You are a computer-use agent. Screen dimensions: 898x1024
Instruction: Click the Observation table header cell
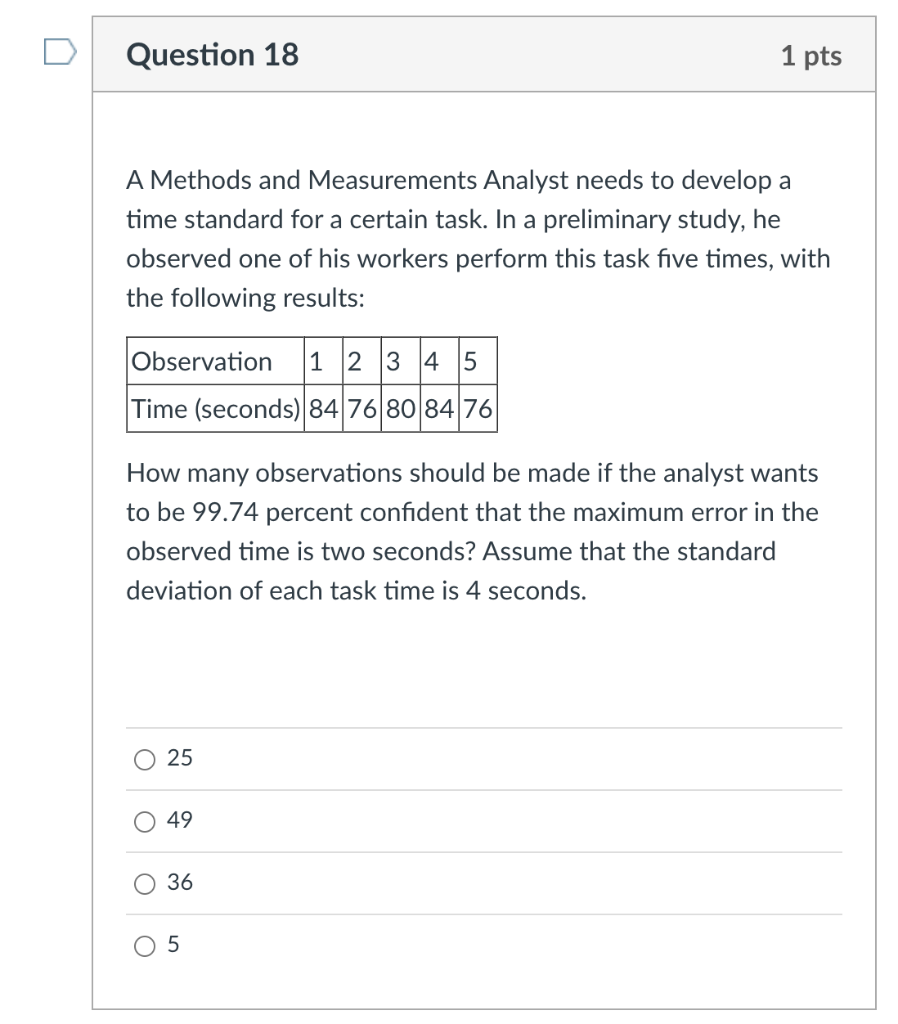point(200,361)
